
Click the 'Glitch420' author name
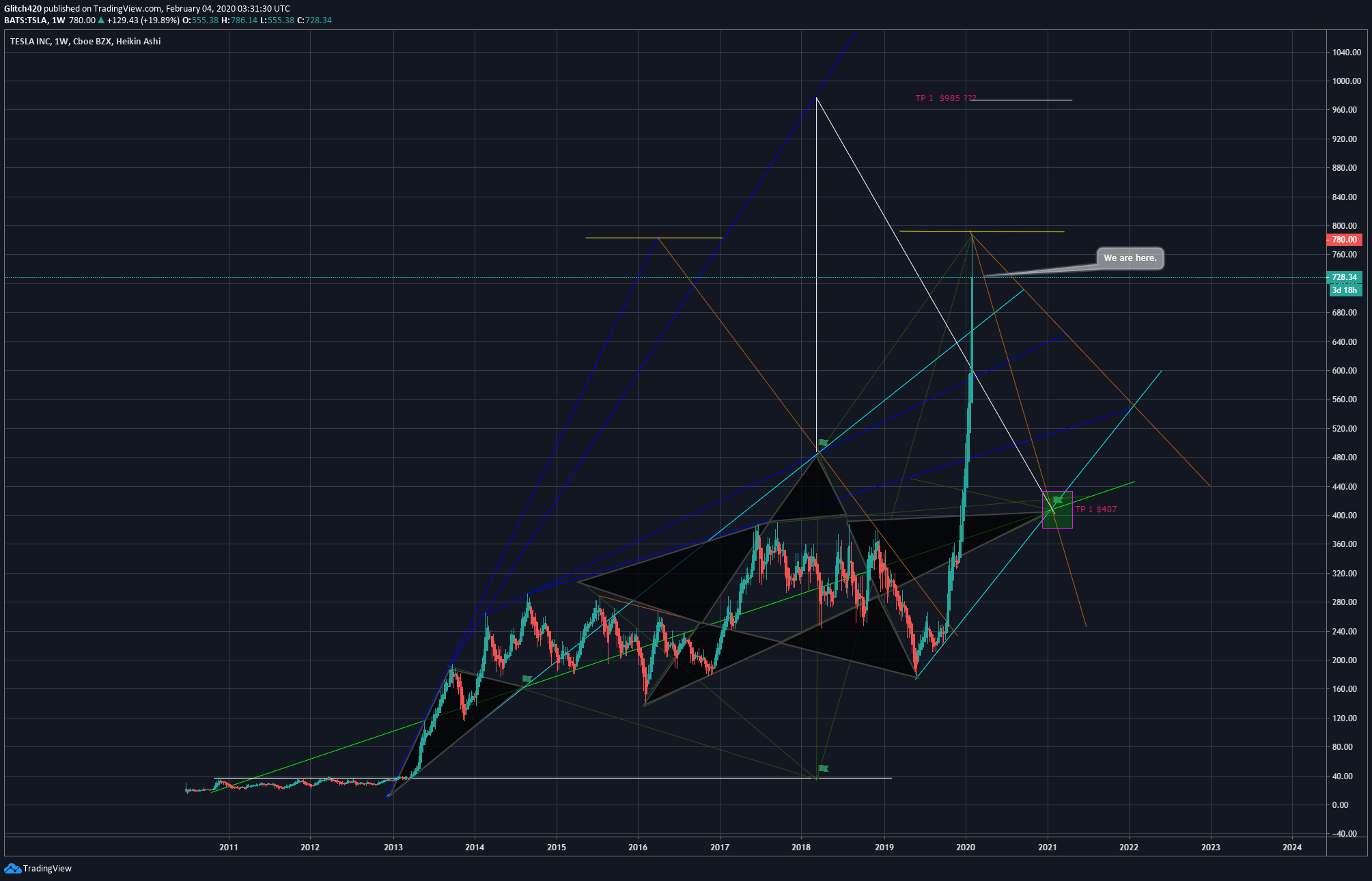(x=23, y=9)
